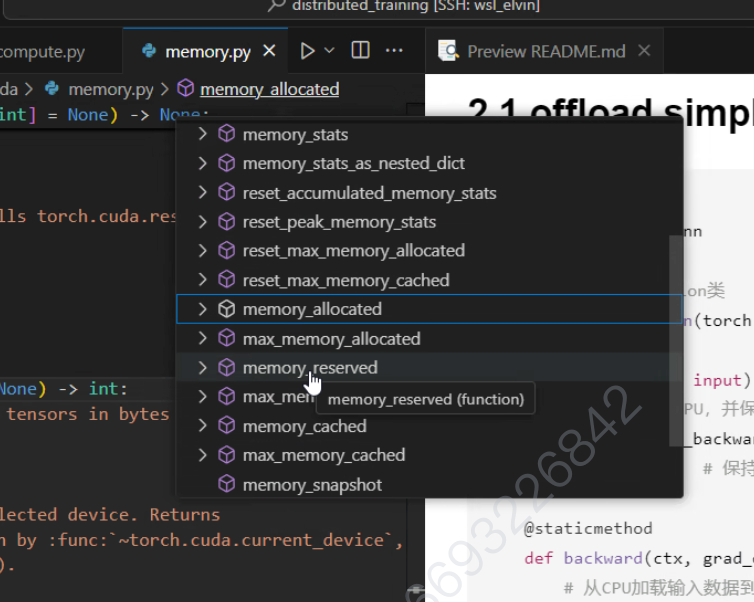Expand the reset_peak_memory_stats chevron
Screen dimensions: 754x602
(x=203, y=221)
